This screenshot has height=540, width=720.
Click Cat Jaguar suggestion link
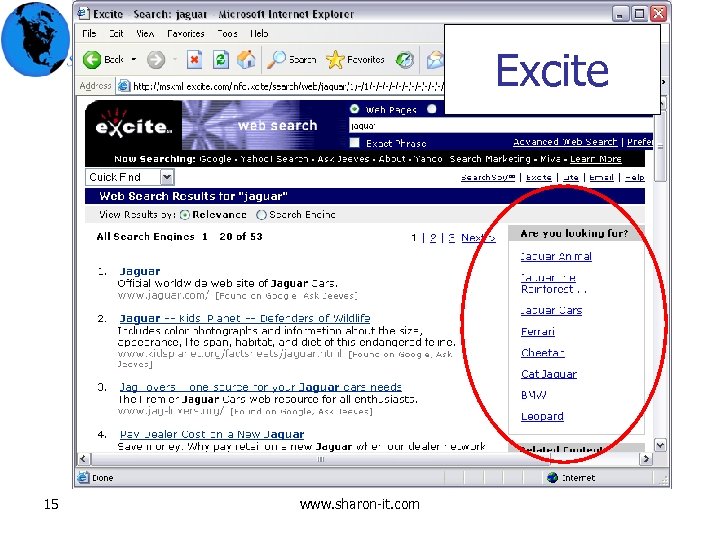(x=549, y=374)
